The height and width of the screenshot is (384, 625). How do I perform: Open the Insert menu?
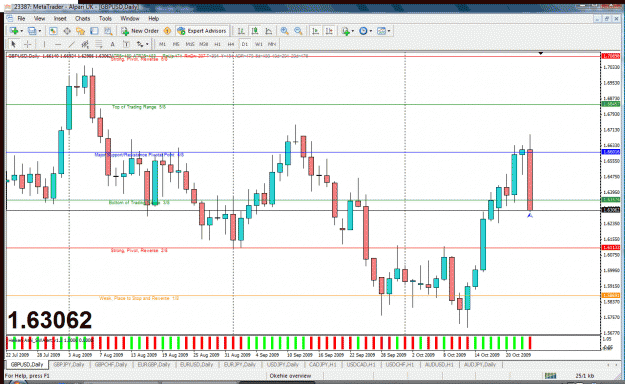click(x=60, y=19)
